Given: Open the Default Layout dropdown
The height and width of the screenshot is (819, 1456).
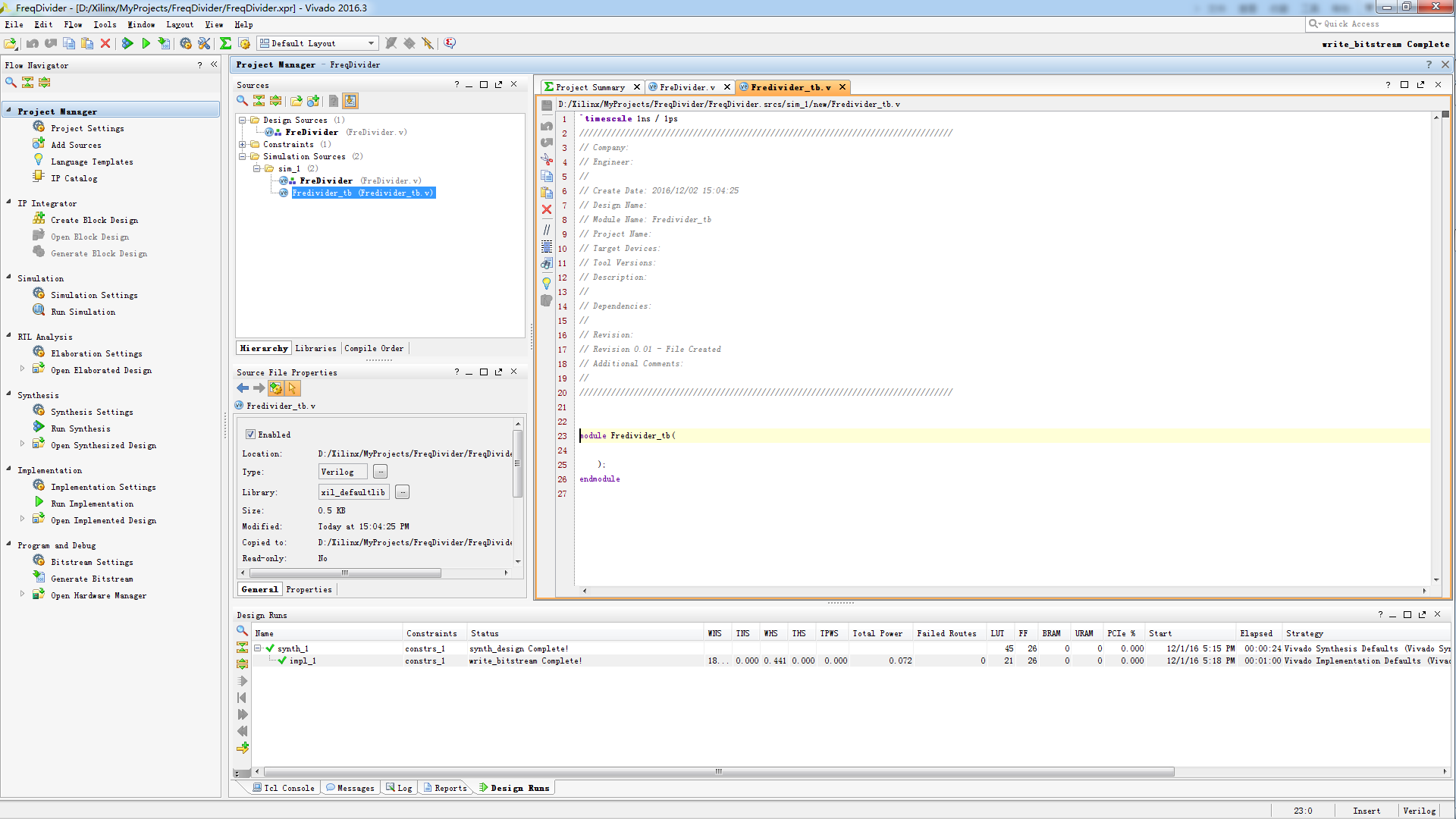Looking at the screenshot, I should pyautogui.click(x=371, y=44).
